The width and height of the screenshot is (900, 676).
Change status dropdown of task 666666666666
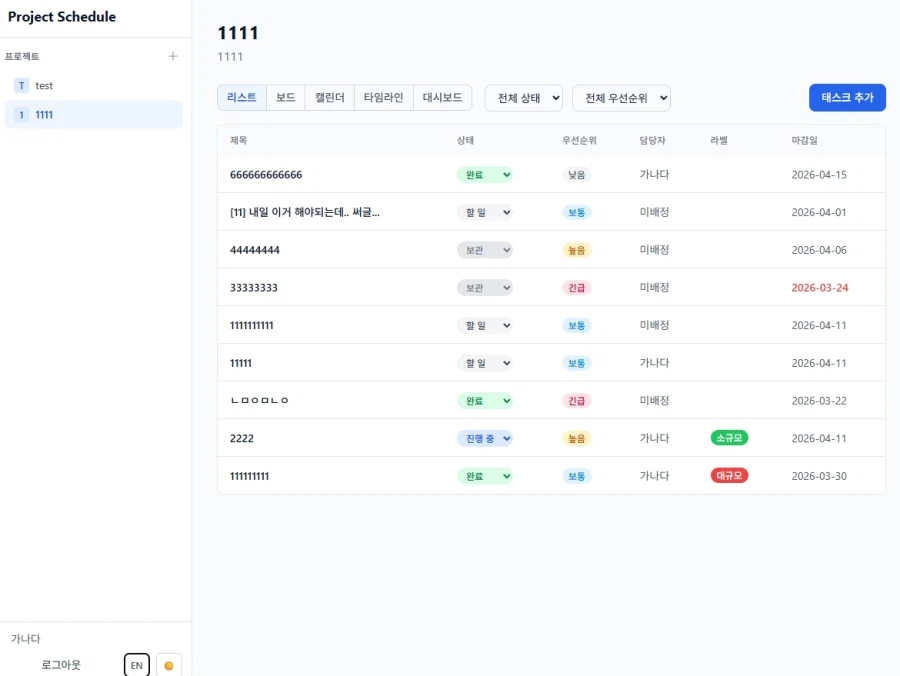click(485, 175)
